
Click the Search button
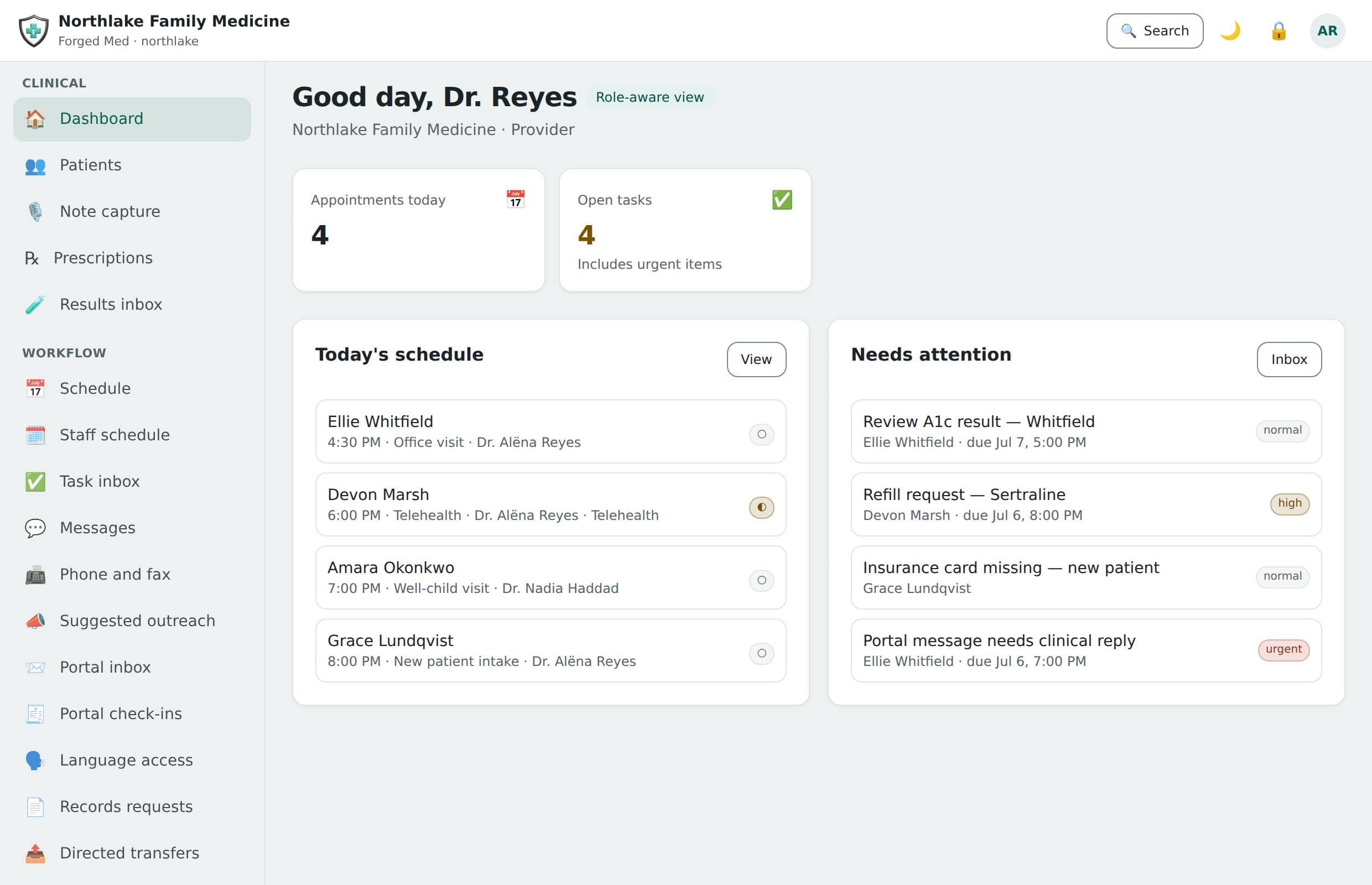[x=1154, y=31]
